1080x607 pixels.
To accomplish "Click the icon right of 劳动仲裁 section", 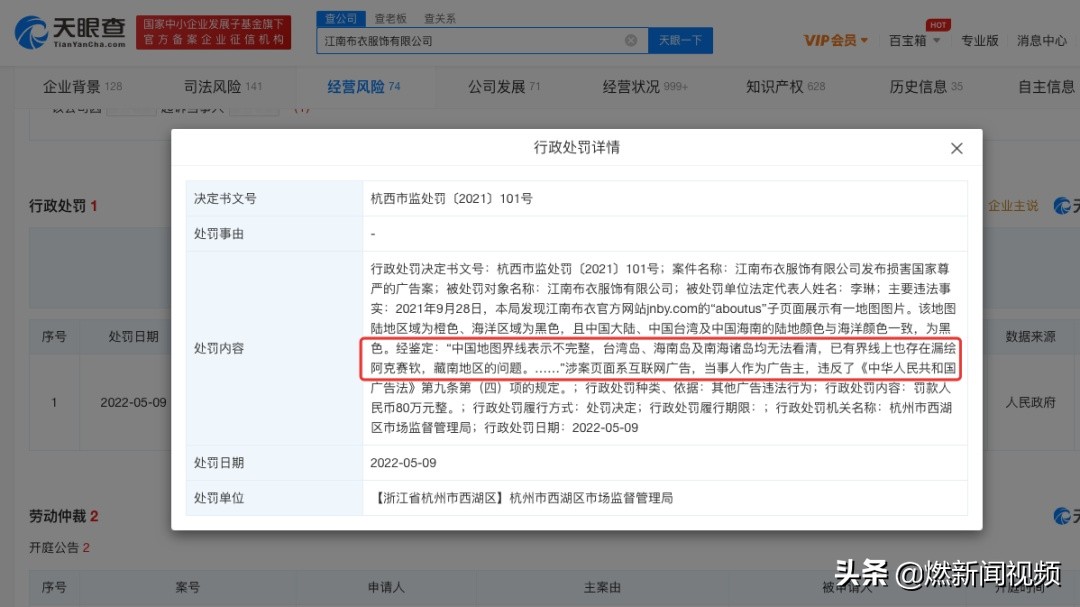I will click(1060, 515).
